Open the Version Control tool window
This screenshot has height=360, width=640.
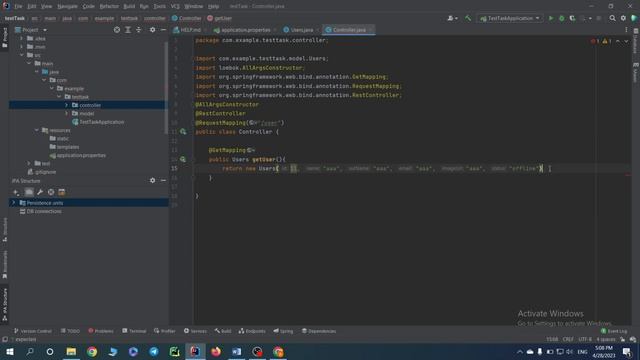coord(33,331)
